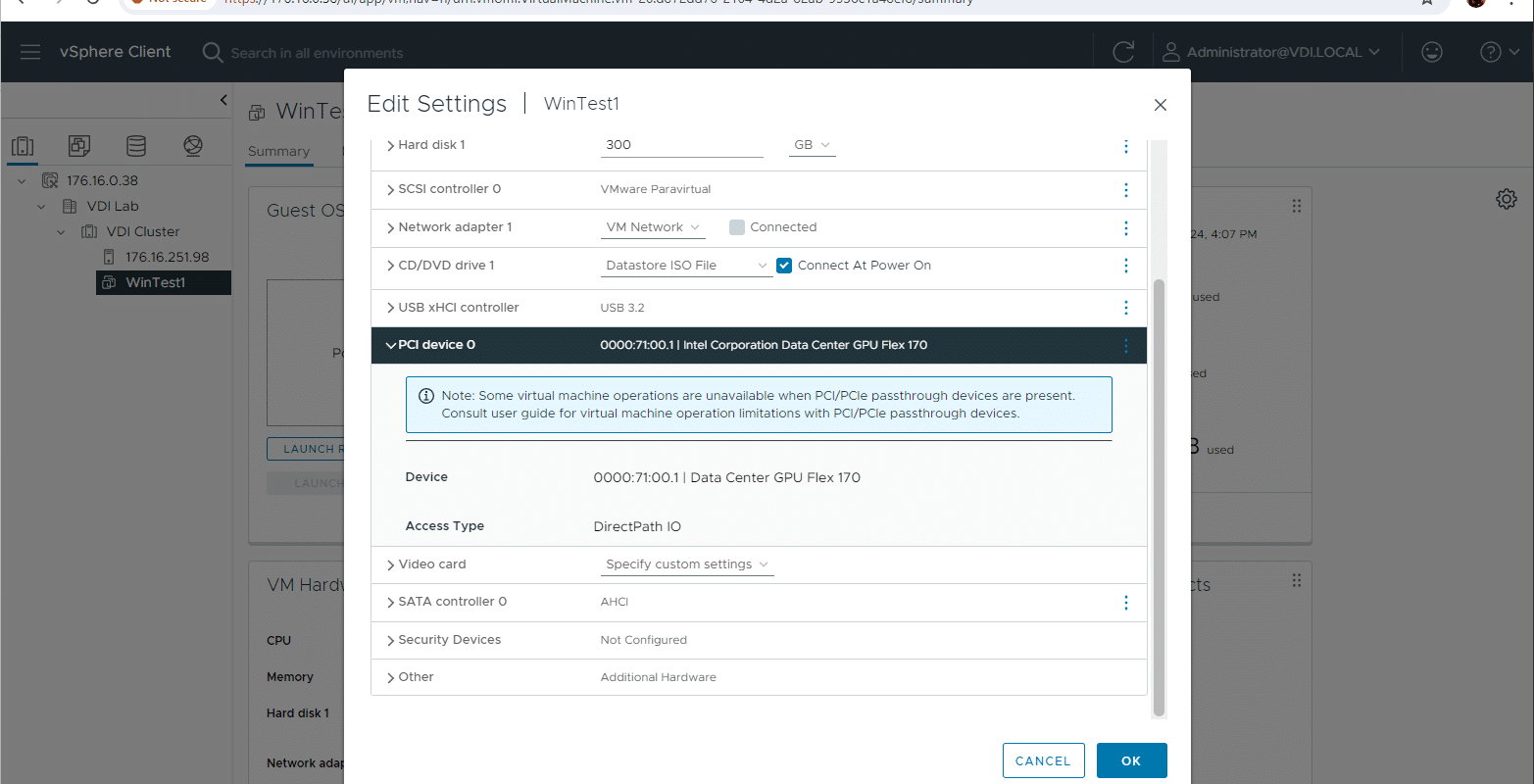Open Network adapter 1 actions menu
The width and height of the screenshot is (1534, 784).
tap(1125, 228)
